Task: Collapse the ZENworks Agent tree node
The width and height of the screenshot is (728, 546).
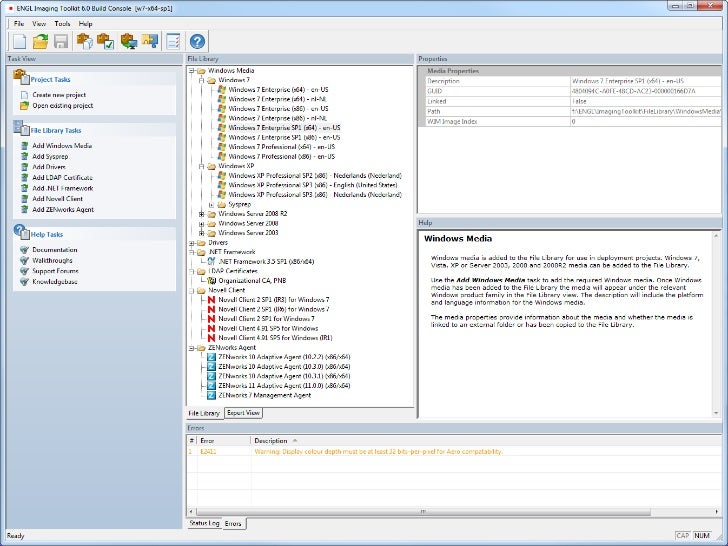Action: click(191, 348)
